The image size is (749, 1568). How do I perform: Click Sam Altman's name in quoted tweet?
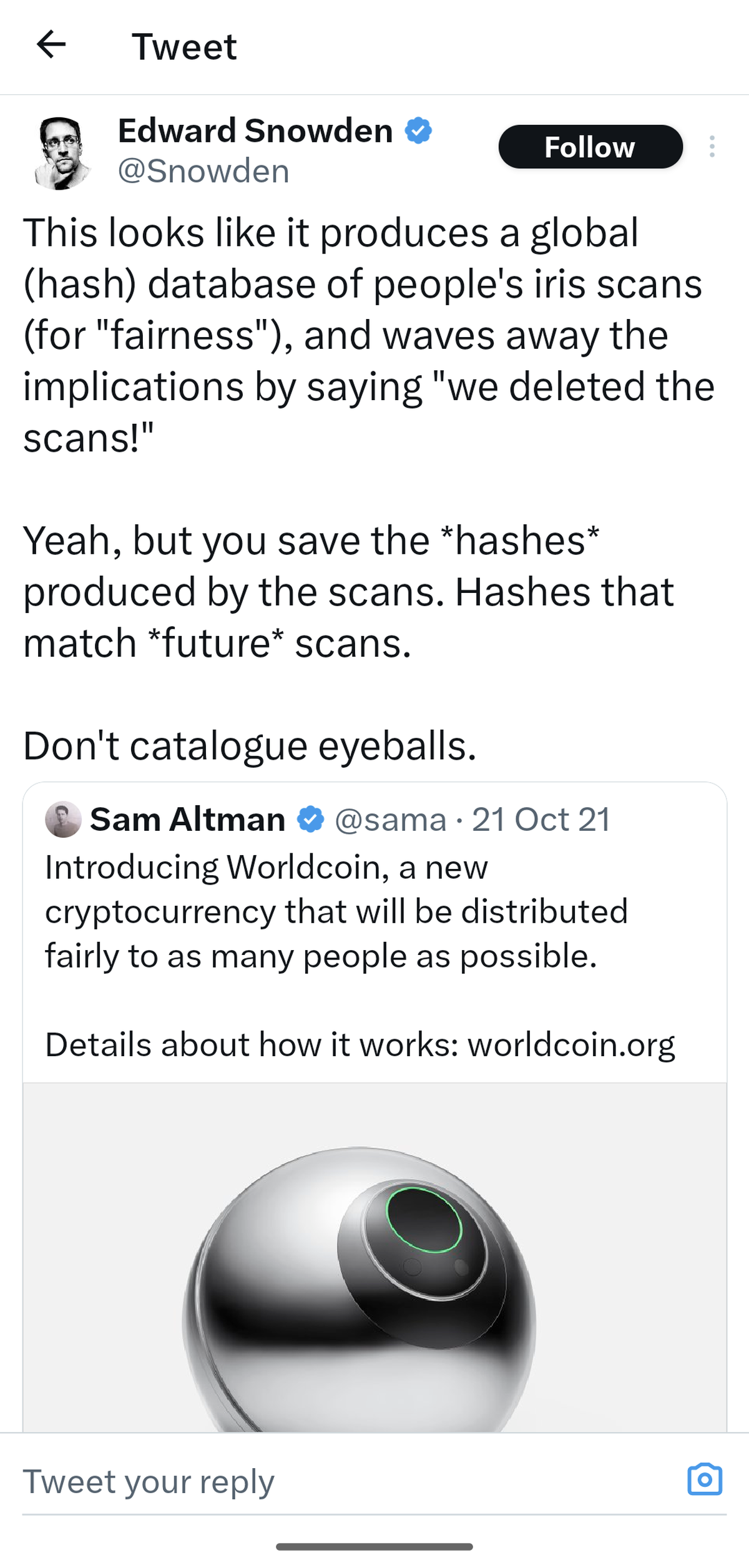click(187, 820)
